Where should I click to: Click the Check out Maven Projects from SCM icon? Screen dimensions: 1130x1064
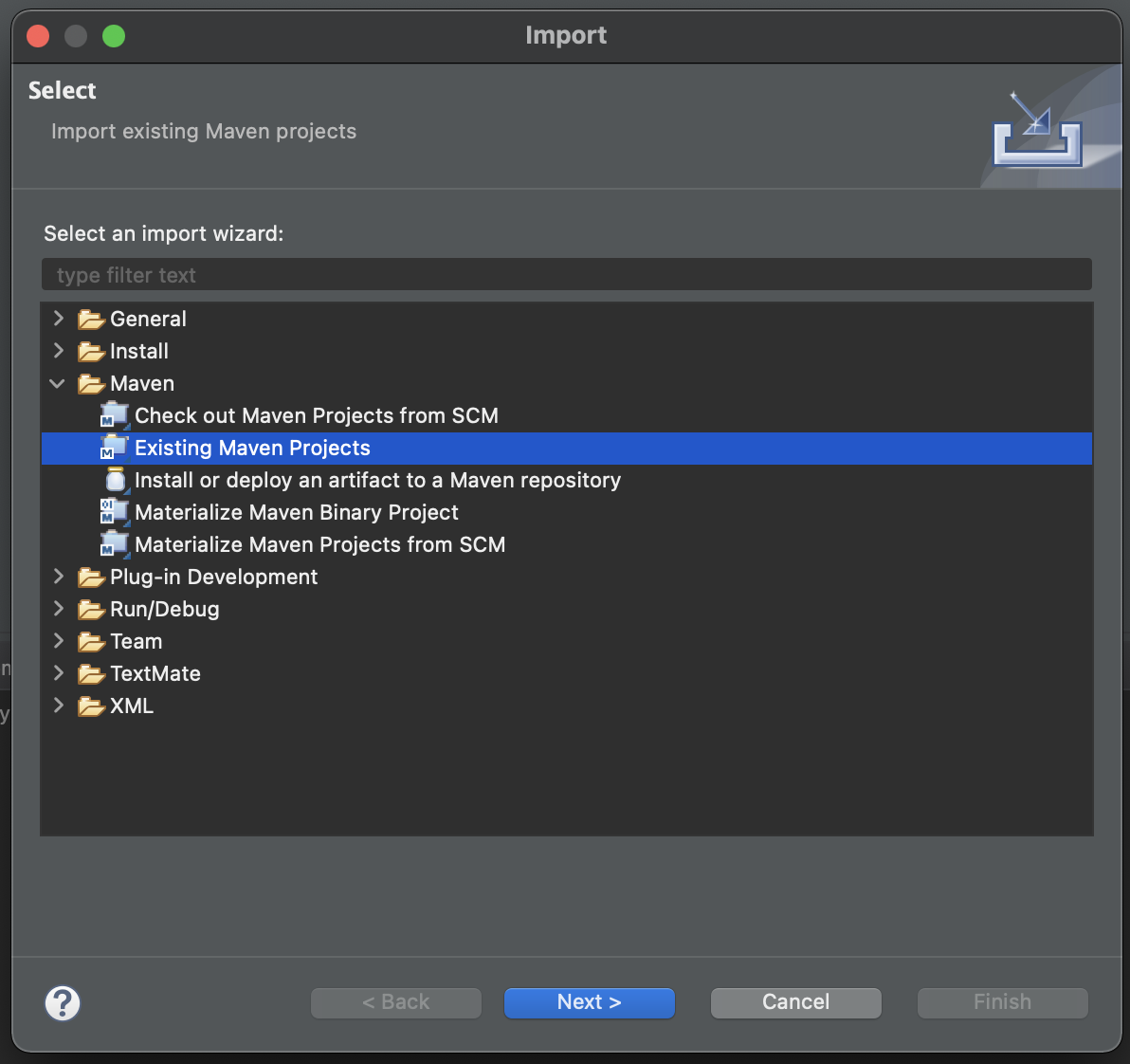tap(114, 415)
